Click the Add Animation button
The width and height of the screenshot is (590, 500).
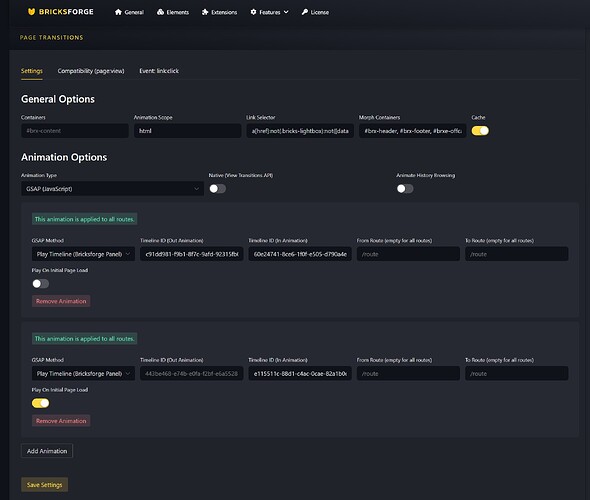(47, 451)
